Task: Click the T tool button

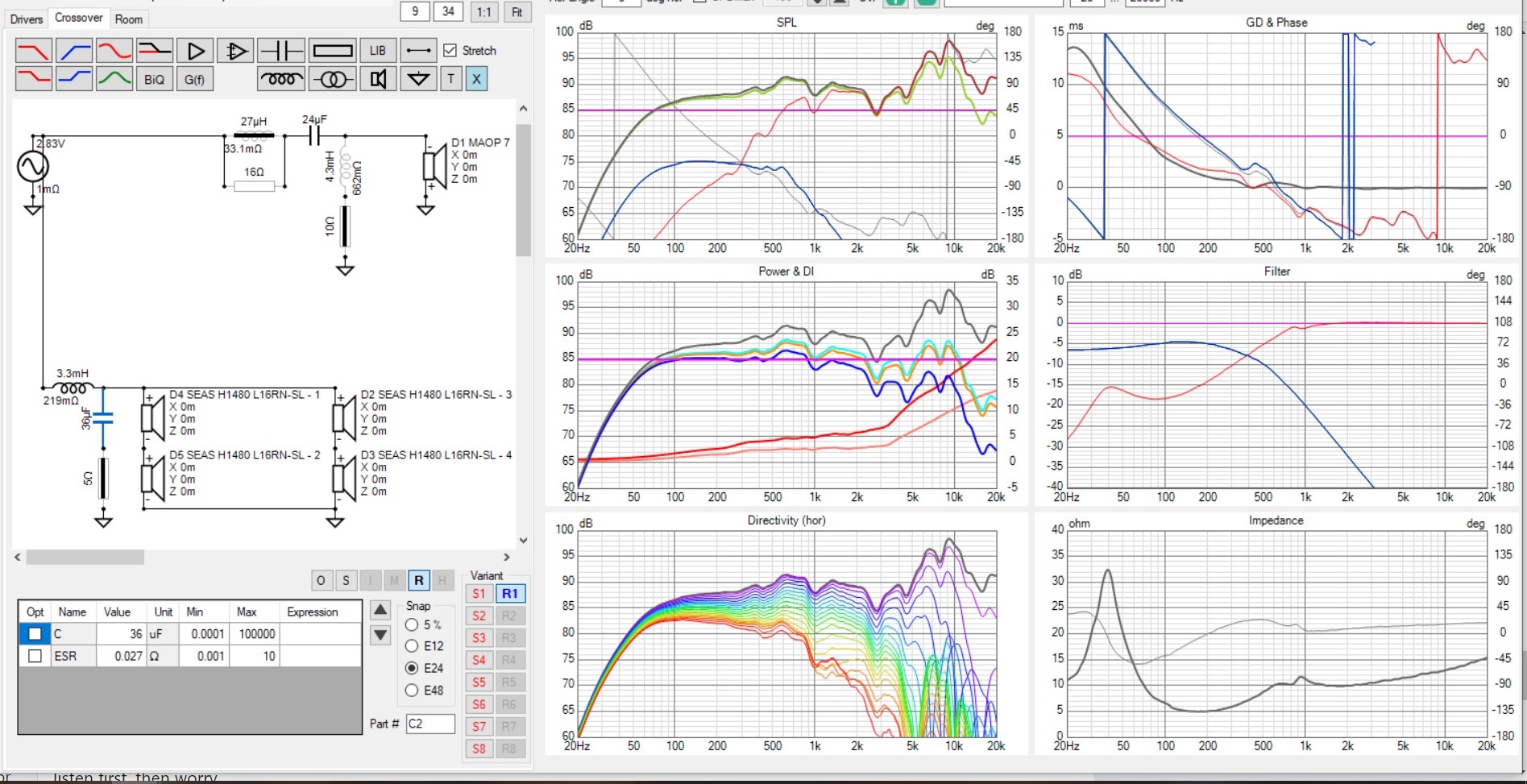Action: 451,79
